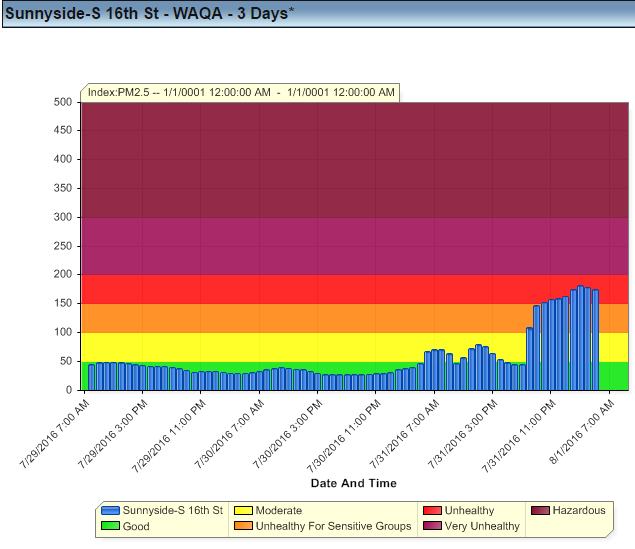The image size is (635, 549).
Task: Click the chart title 'Sunnyside-S 16th St - WAQA - 3 Days'
Action: (149, 13)
